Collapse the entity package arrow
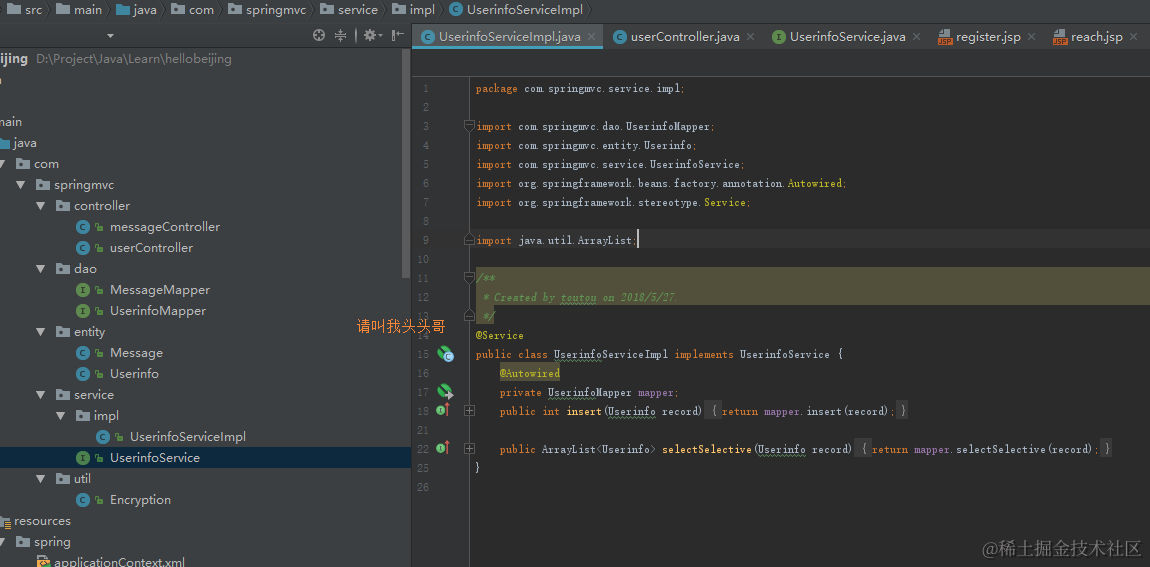The height and width of the screenshot is (567, 1150). (41, 332)
